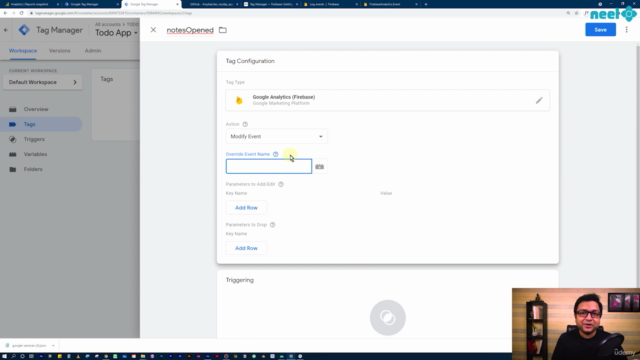
Task: Switch to Workspace tab
Action: 23,51
